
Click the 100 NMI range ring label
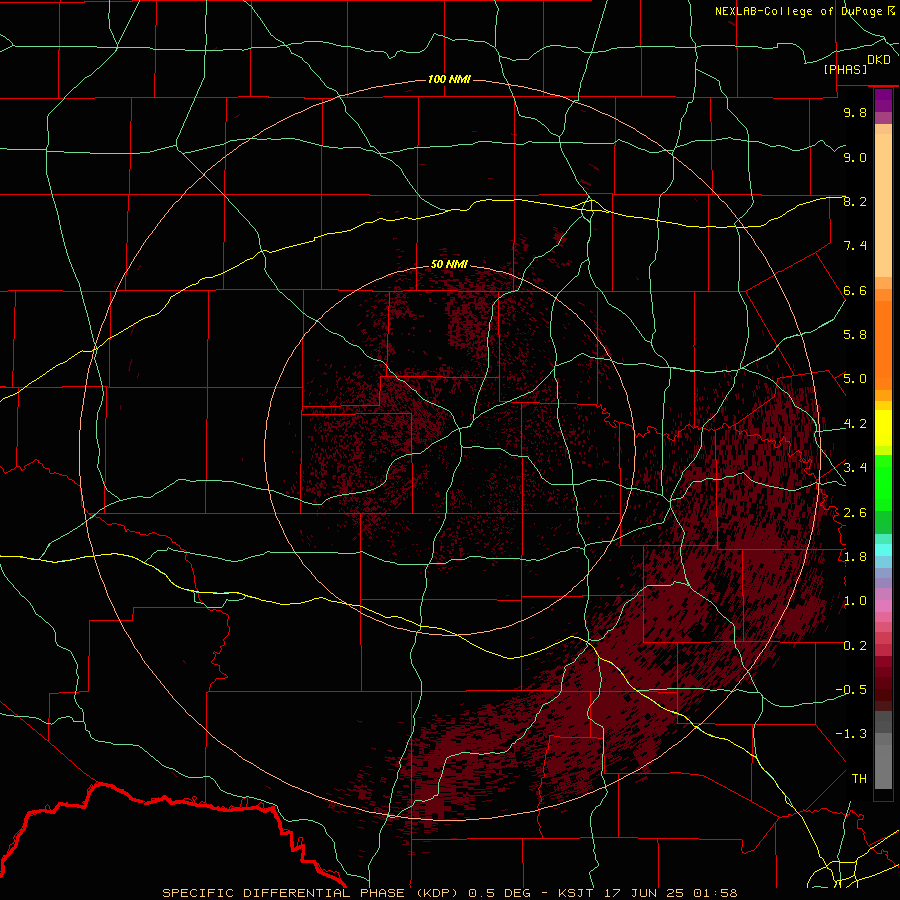[x=449, y=79]
